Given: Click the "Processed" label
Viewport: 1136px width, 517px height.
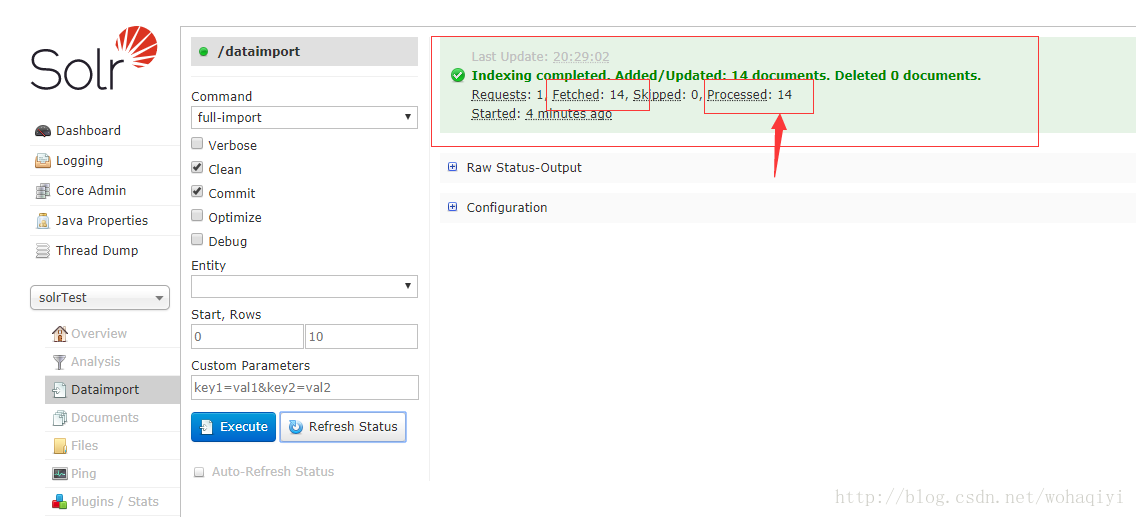Looking at the screenshot, I should click(x=738, y=94).
